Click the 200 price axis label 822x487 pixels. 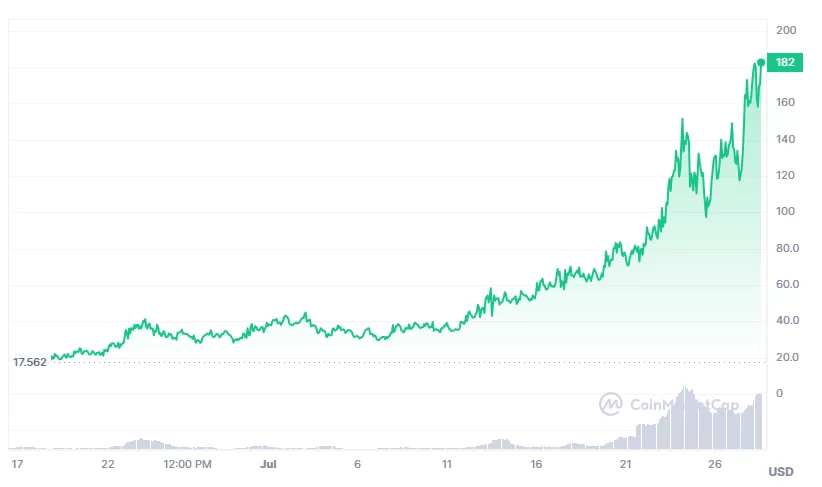point(786,30)
